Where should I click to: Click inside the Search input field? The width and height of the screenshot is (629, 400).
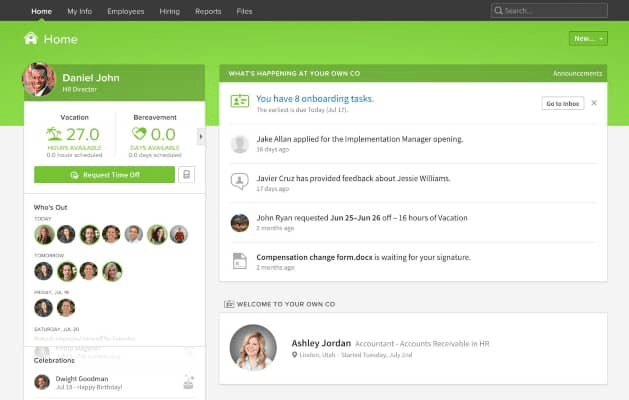tap(549, 10)
